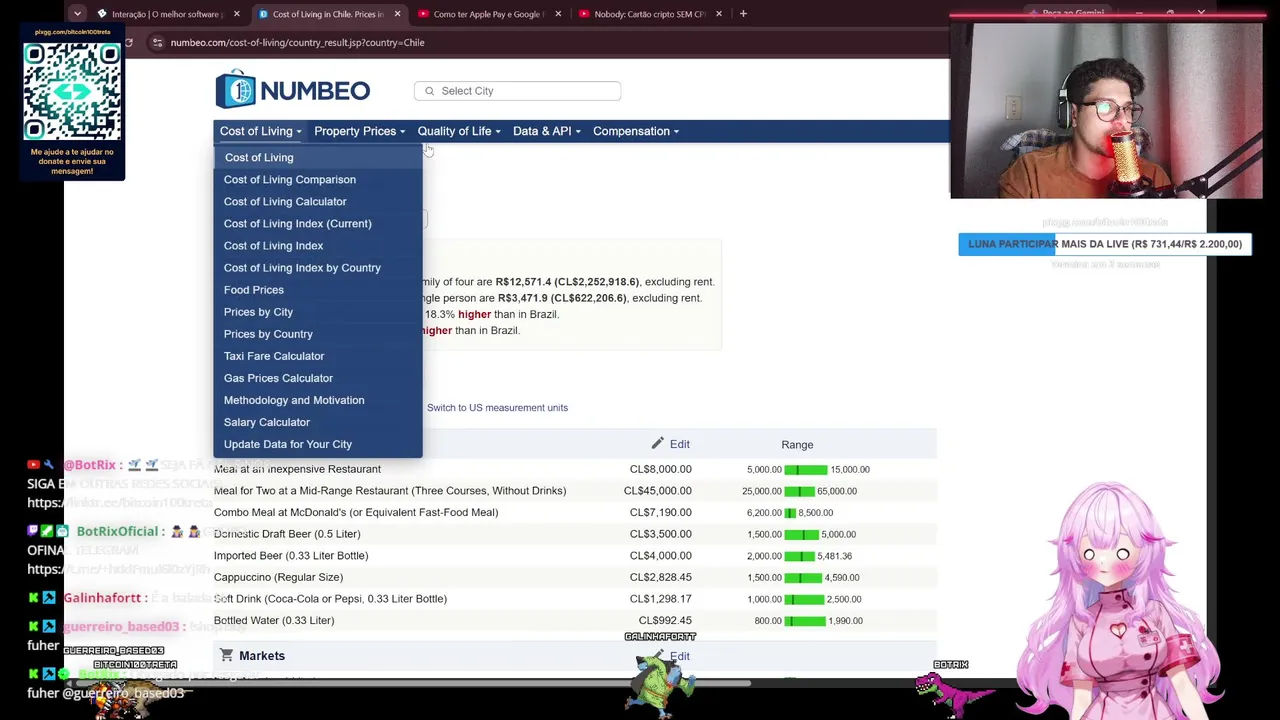1280x720 pixels.
Task: Open the tab search chevron in Chrome
Action: (x=77, y=14)
